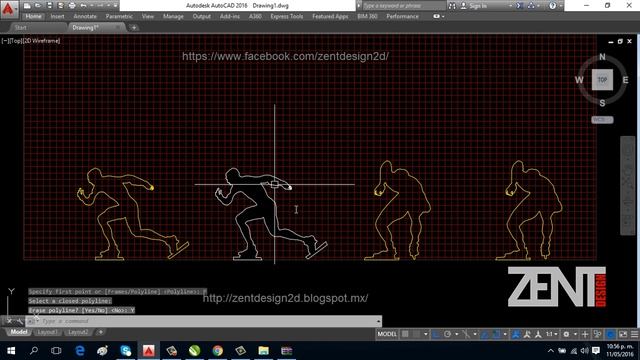
Task: Switch to the Layout1 tab
Action: coord(47,332)
